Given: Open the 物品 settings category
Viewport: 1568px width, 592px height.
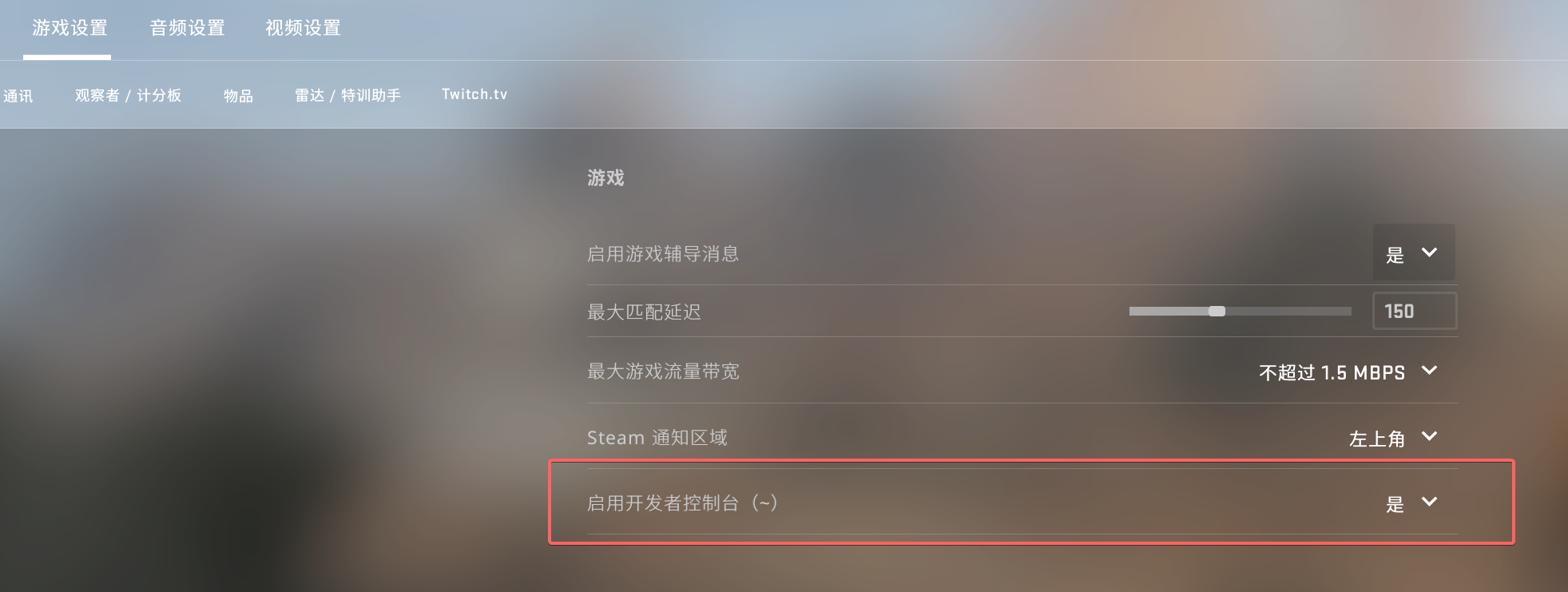Looking at the screenshot, I should click(238, 96).
